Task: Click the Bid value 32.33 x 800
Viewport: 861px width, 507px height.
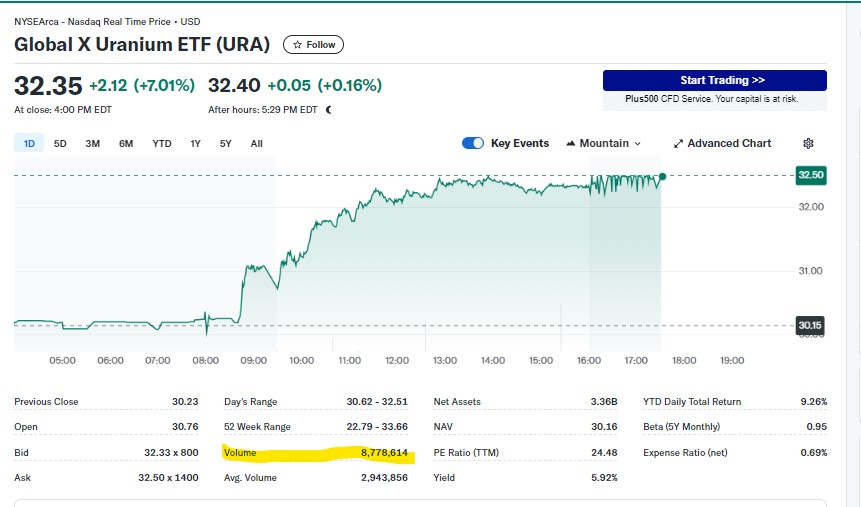Action: tap(171, 453)
